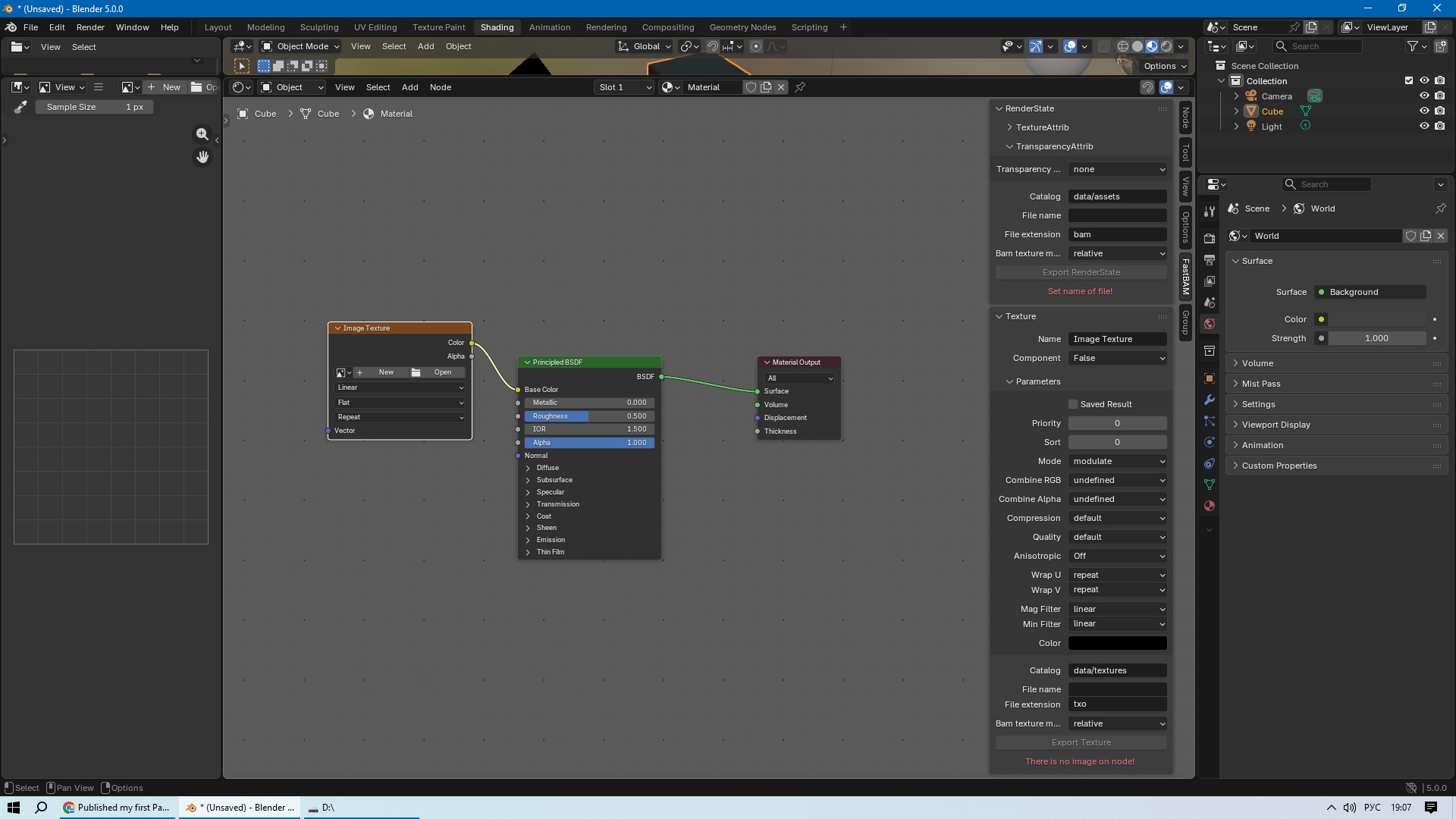Hide Cube in viewport with eye icon

[x=1424, y=111]
